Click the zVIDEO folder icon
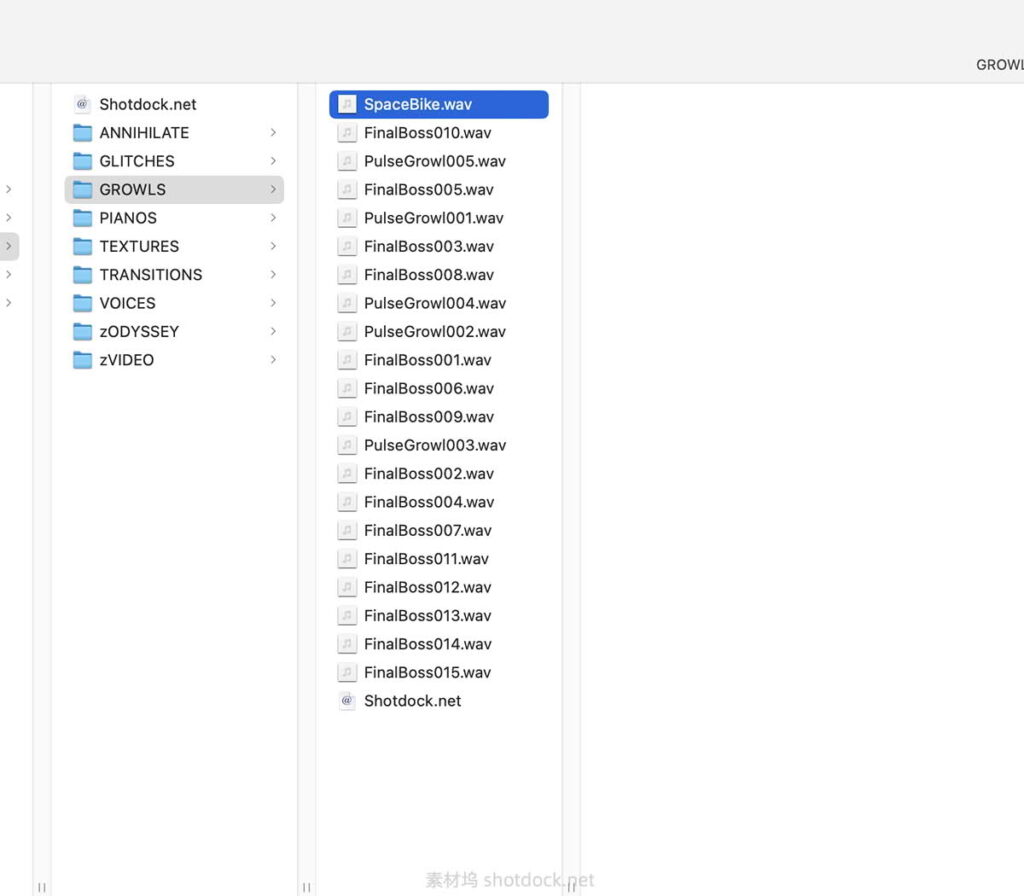 coord(82,360)
